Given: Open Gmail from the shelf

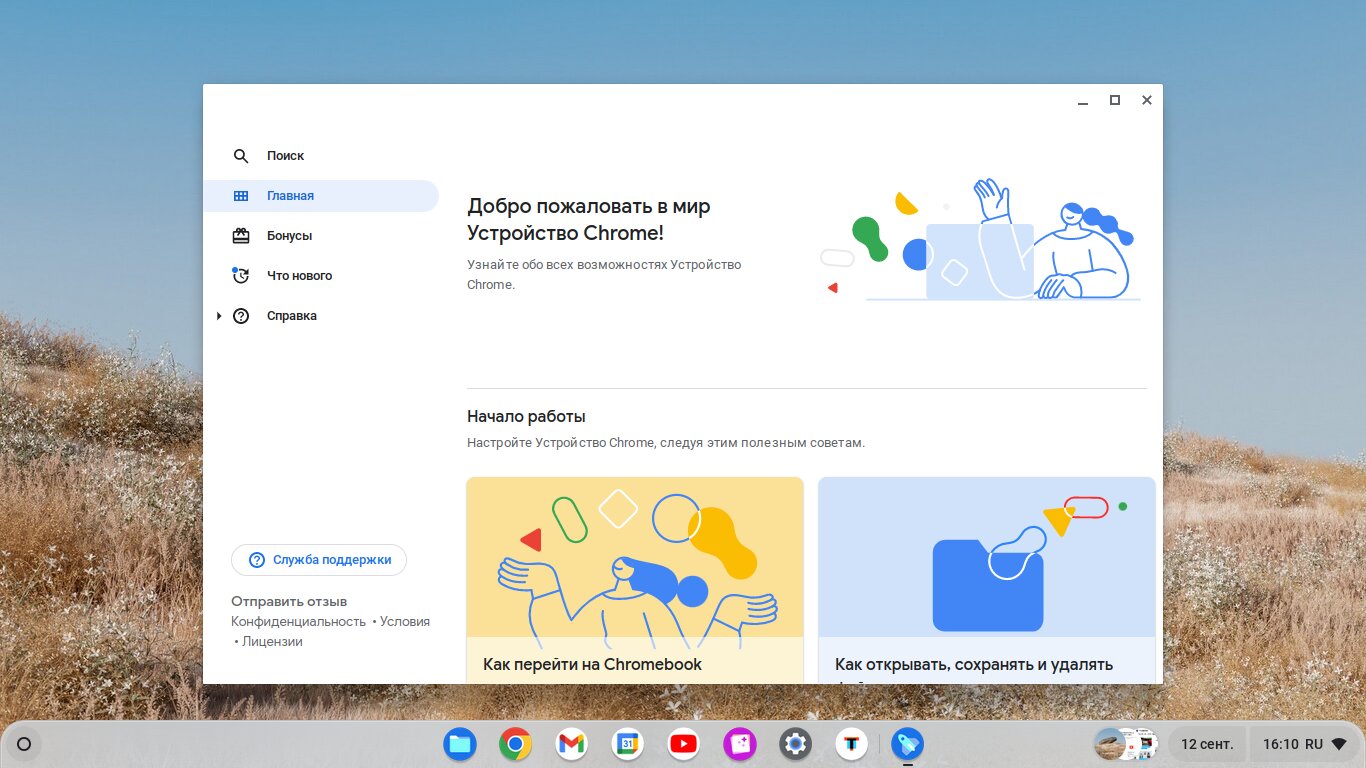Looking at the screenshot, I should coord(572,744).
